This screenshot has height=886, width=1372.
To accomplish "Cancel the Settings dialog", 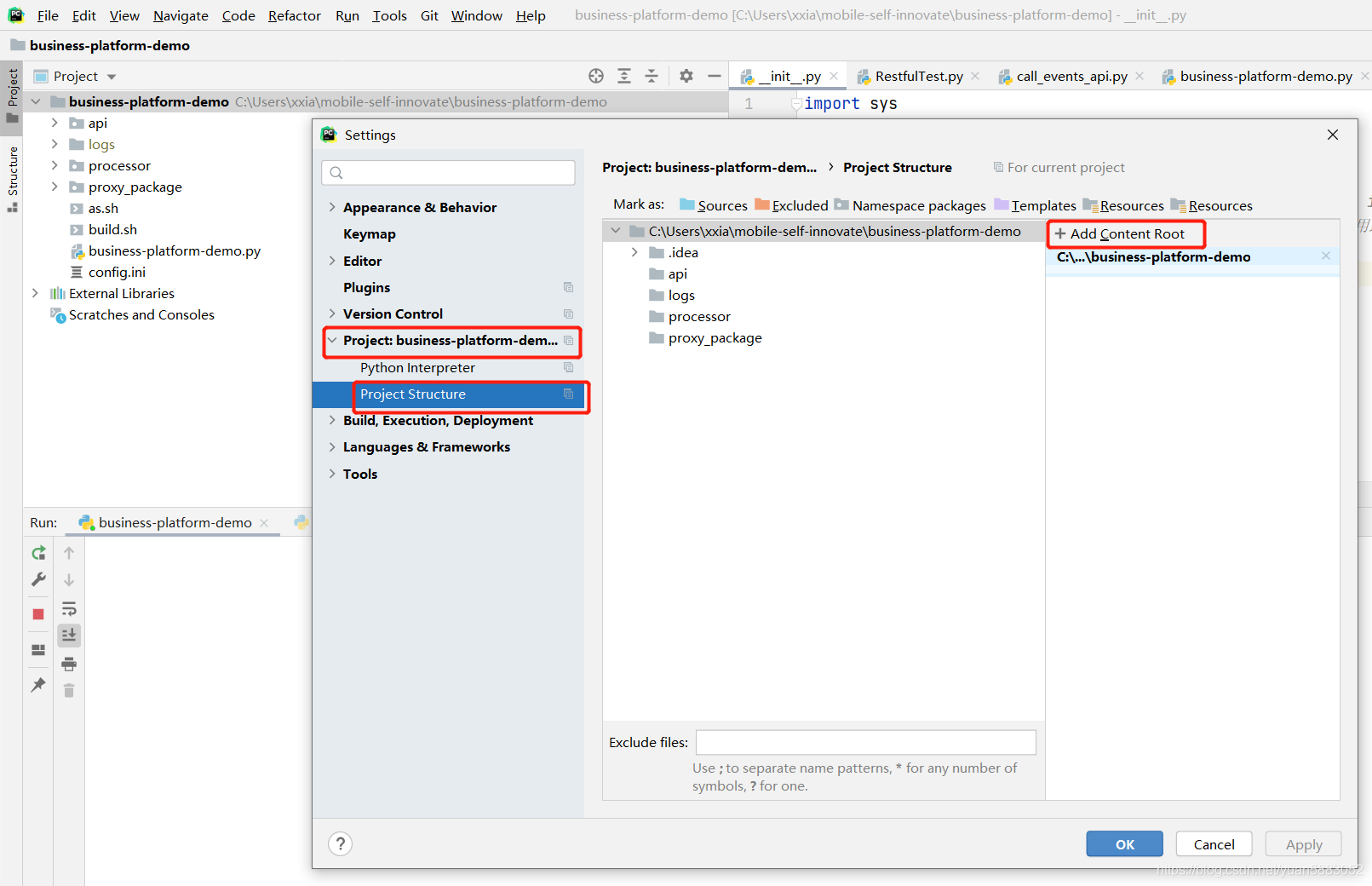I will pyautogui.click(x=1214, y=844).
